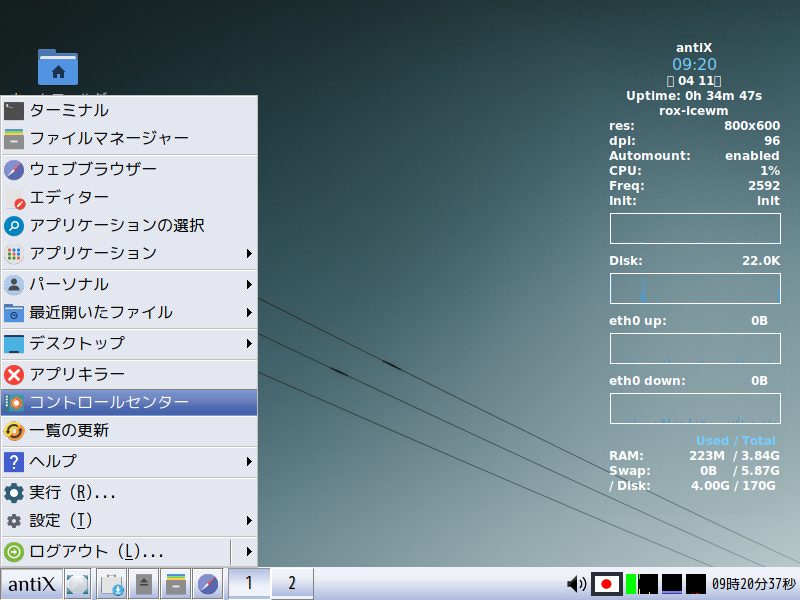Click アプリキラー menu entry
This screenshot has height=600, width=800.
click(x=129, y=374)
